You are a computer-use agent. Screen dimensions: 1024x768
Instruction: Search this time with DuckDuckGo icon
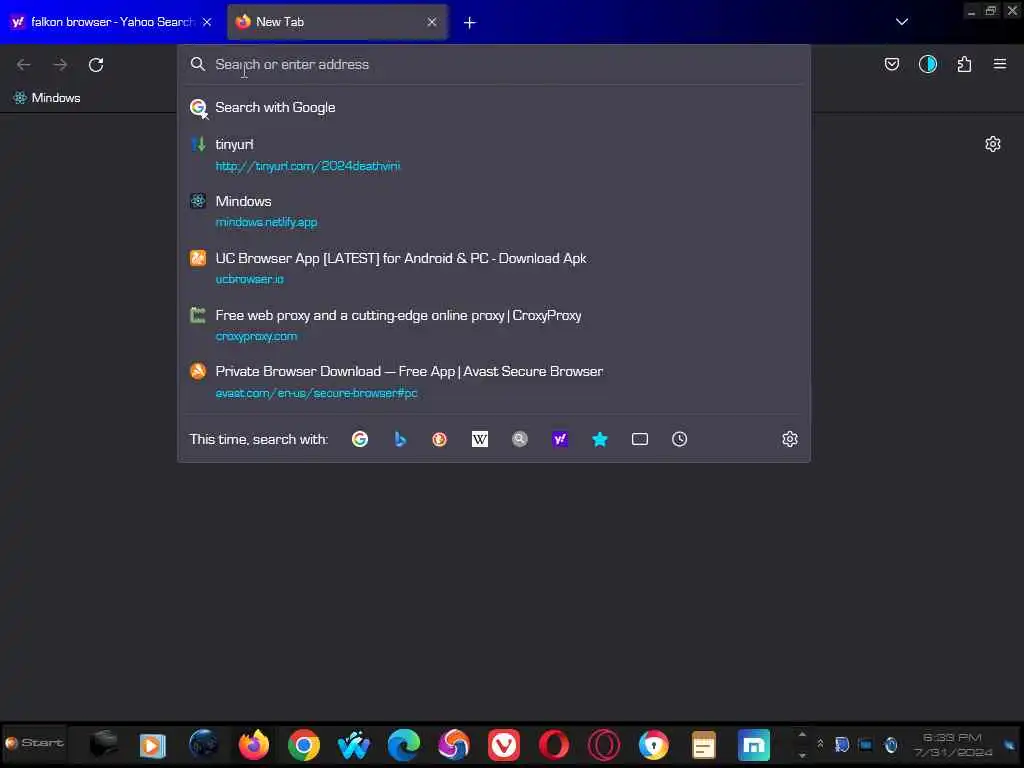click(440, 440)
